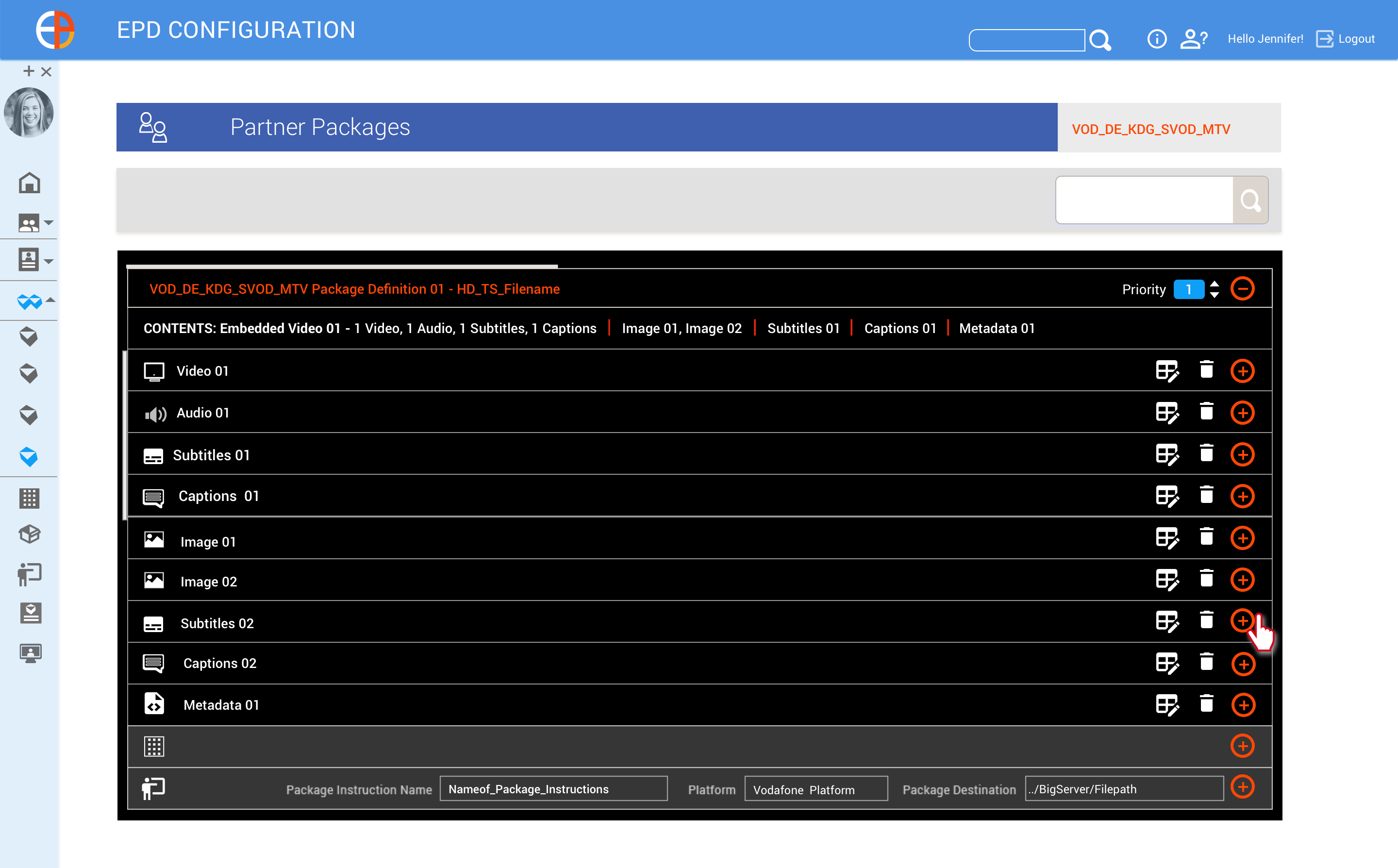Viewport: 1398px width, 868px height.
Task: Increase Priority with the up arrow
Action: point(1215,284)
